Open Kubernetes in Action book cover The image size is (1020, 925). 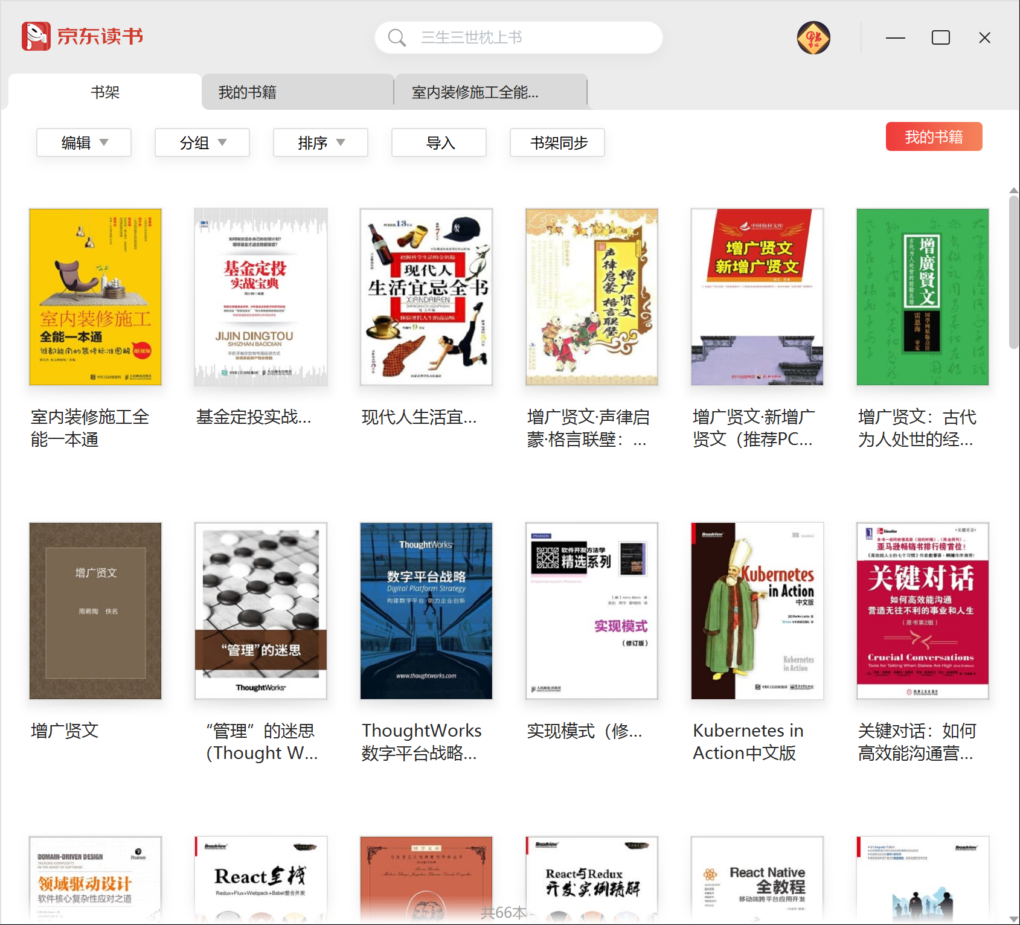[757, 611]
